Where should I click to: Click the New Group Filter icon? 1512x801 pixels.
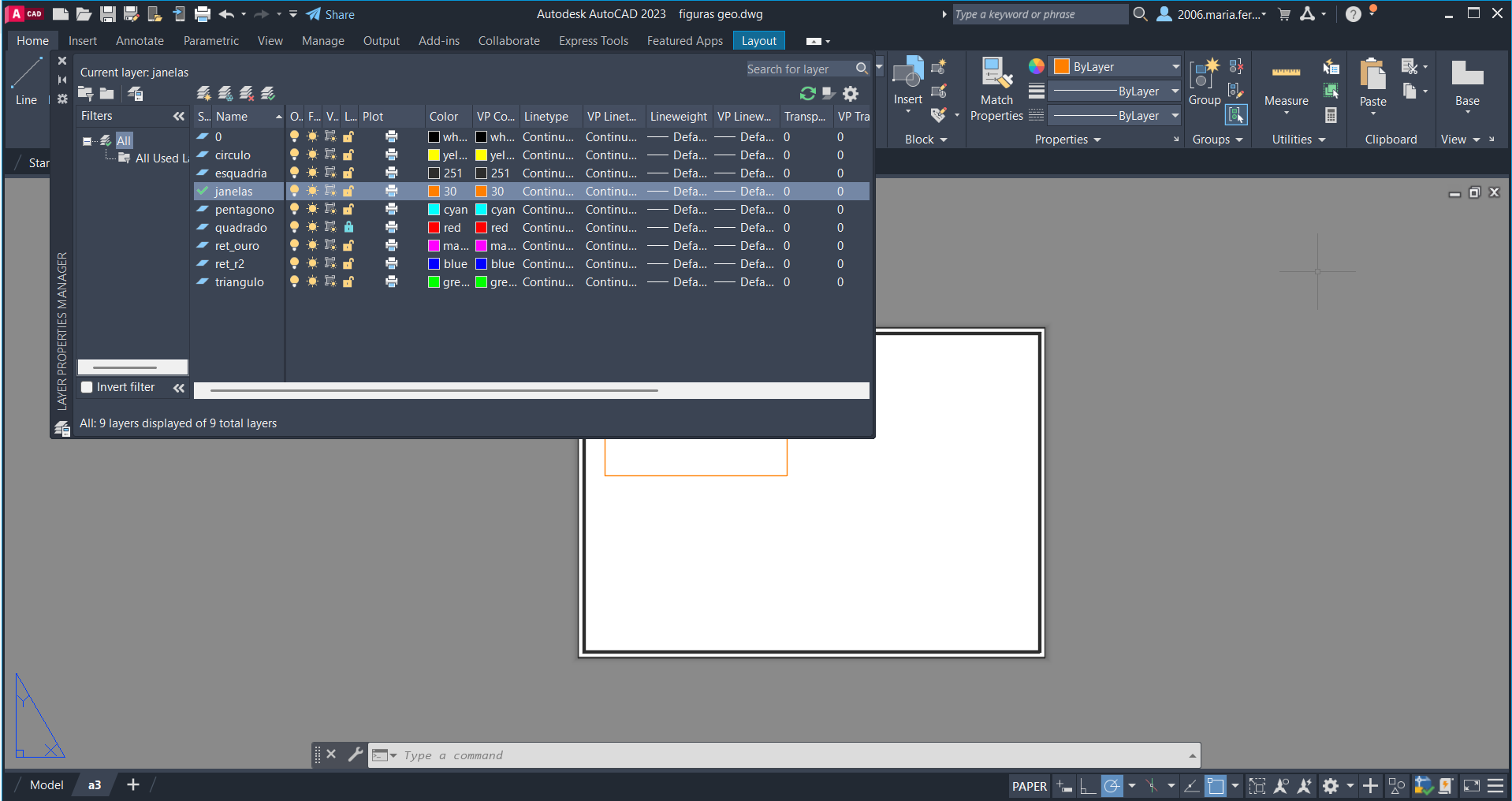[x=106, y=94]
